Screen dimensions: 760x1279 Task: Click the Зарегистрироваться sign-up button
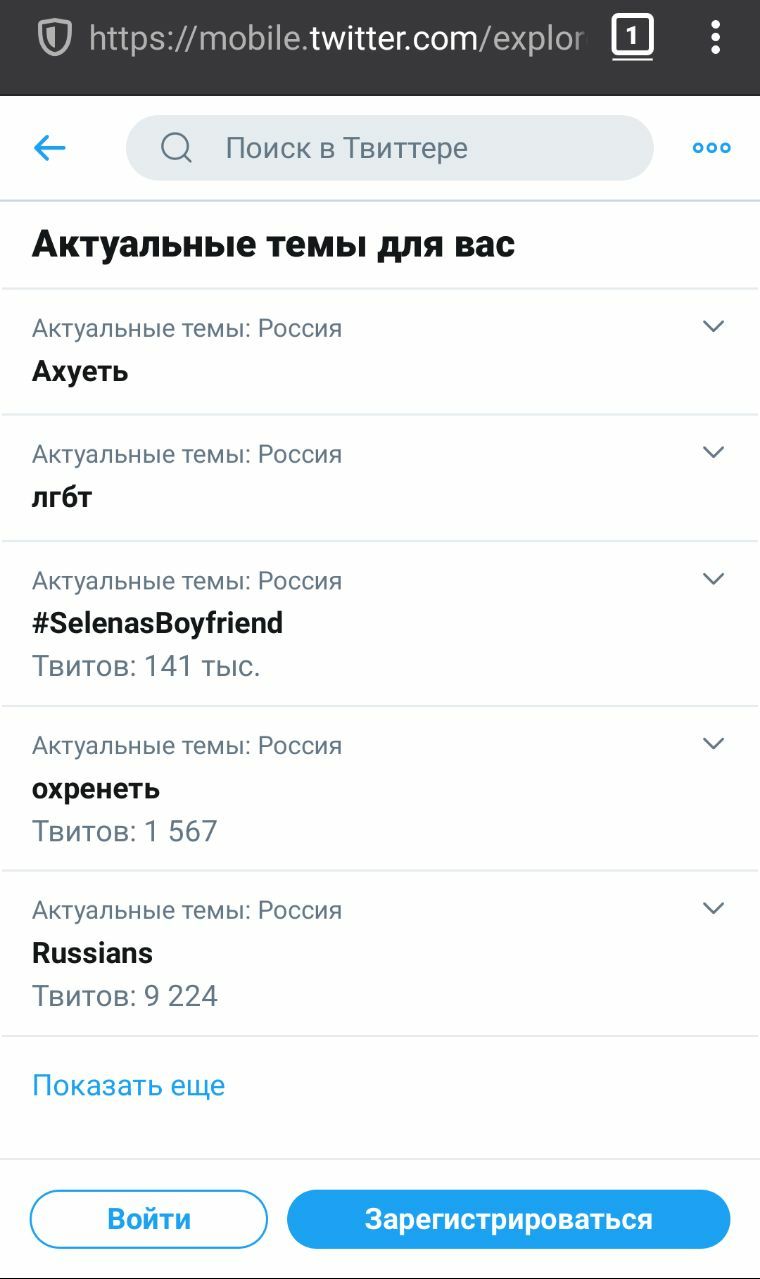(509, 1219)
